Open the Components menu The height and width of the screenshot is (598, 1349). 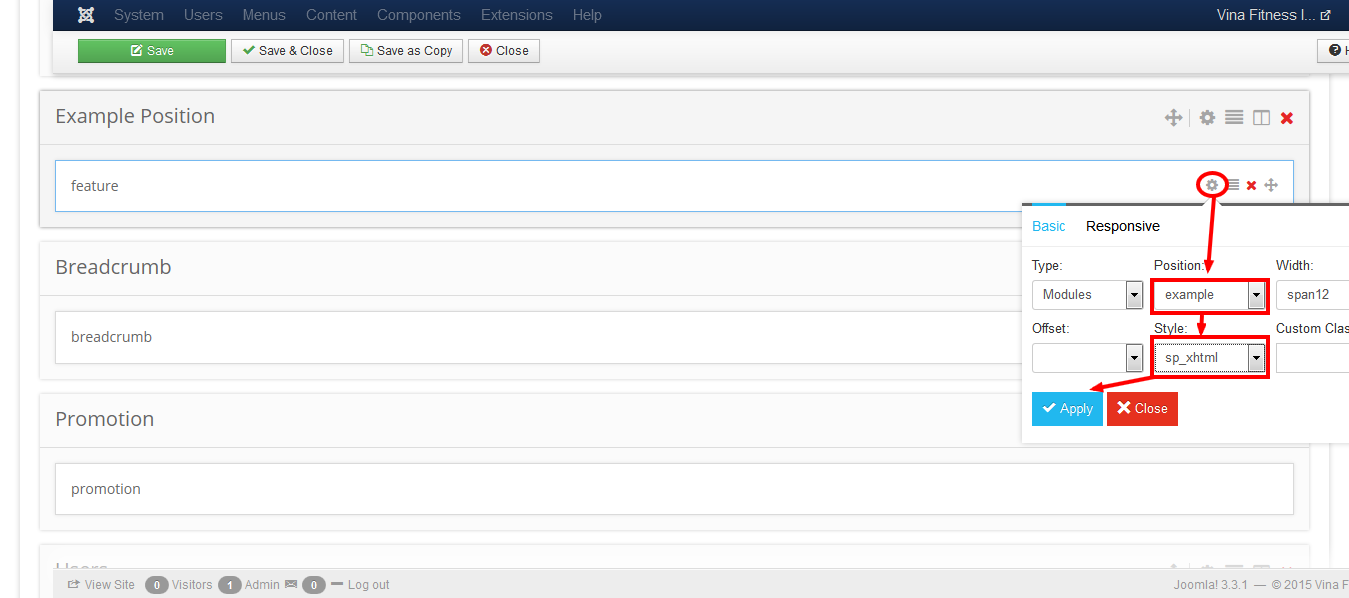click(x=418, y=15)
